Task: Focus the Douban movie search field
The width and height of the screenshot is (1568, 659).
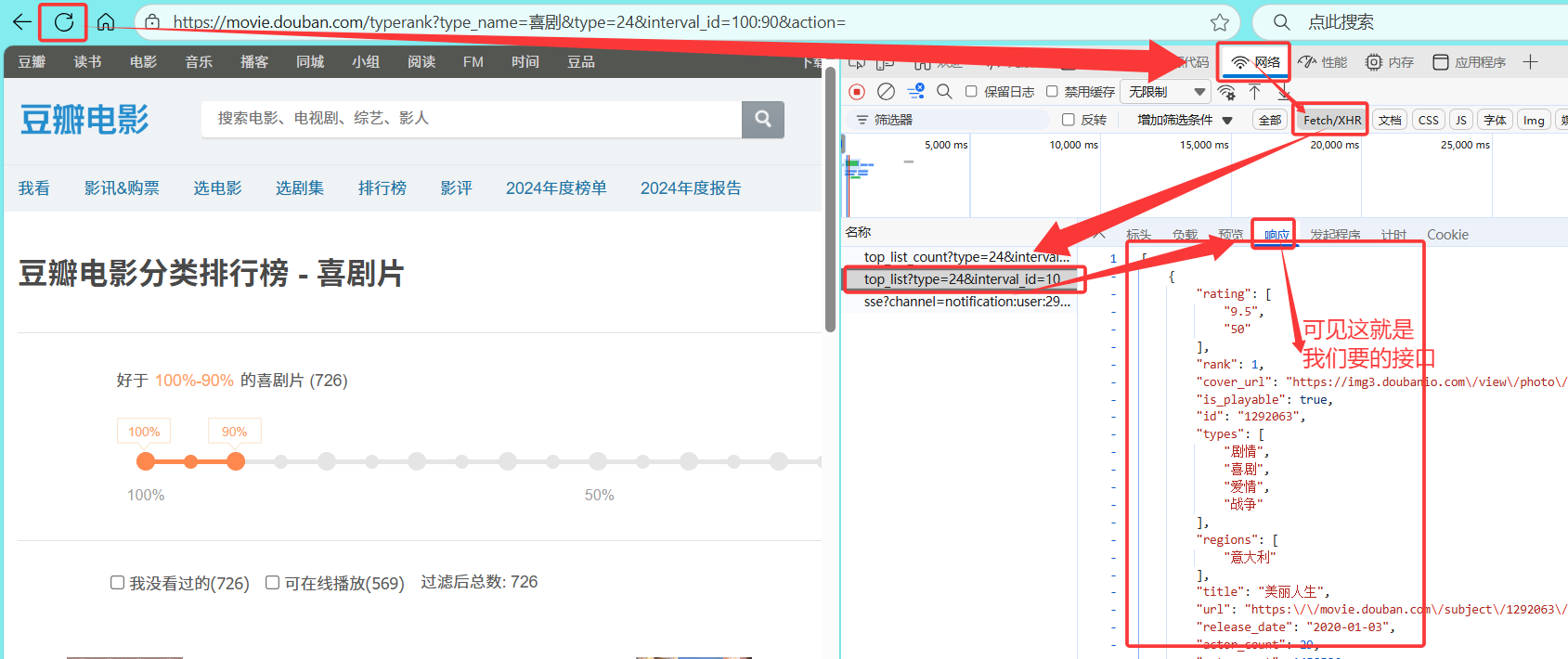Action: (x=472, y=119)
